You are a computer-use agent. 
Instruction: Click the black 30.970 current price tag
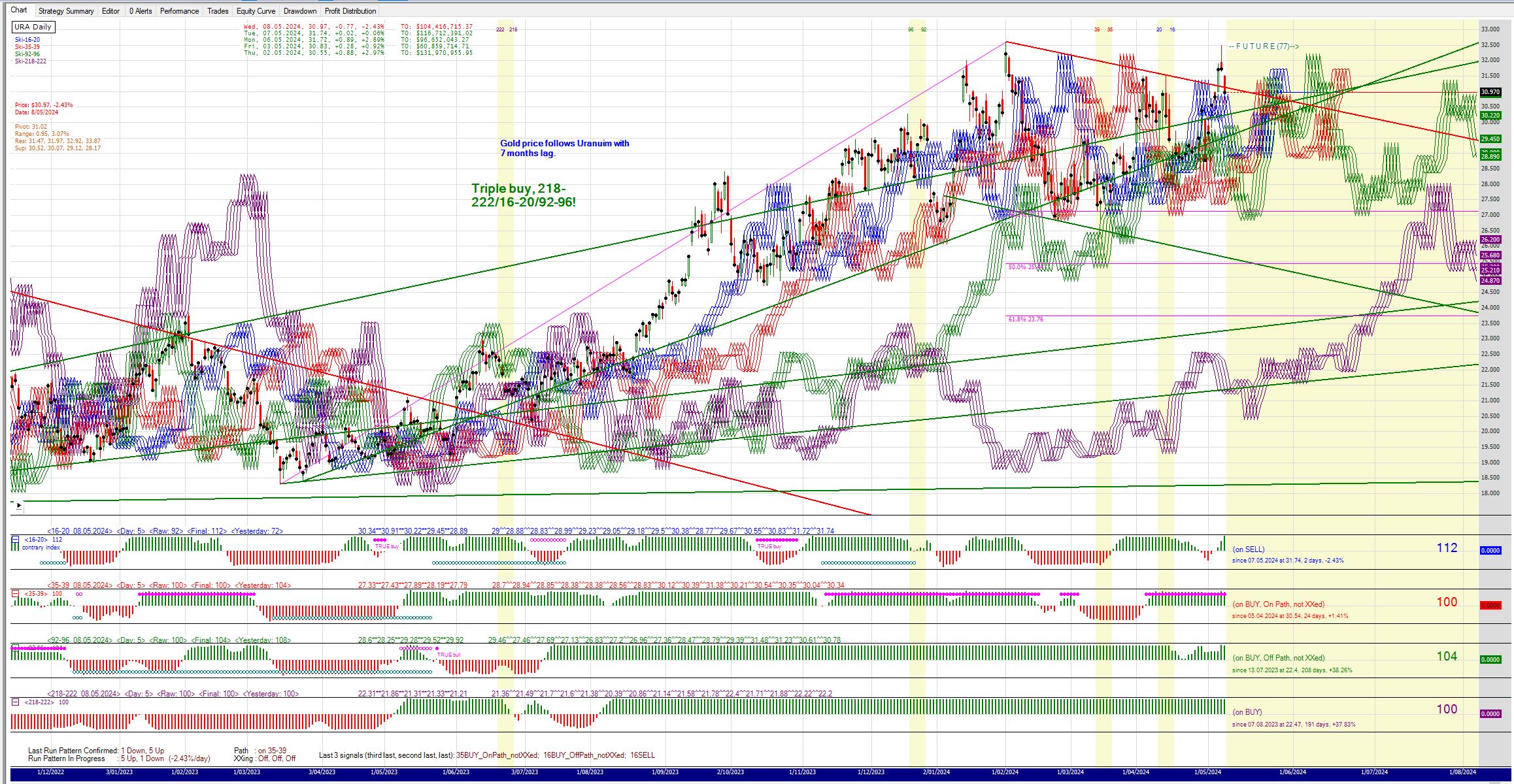[1490, 93]
